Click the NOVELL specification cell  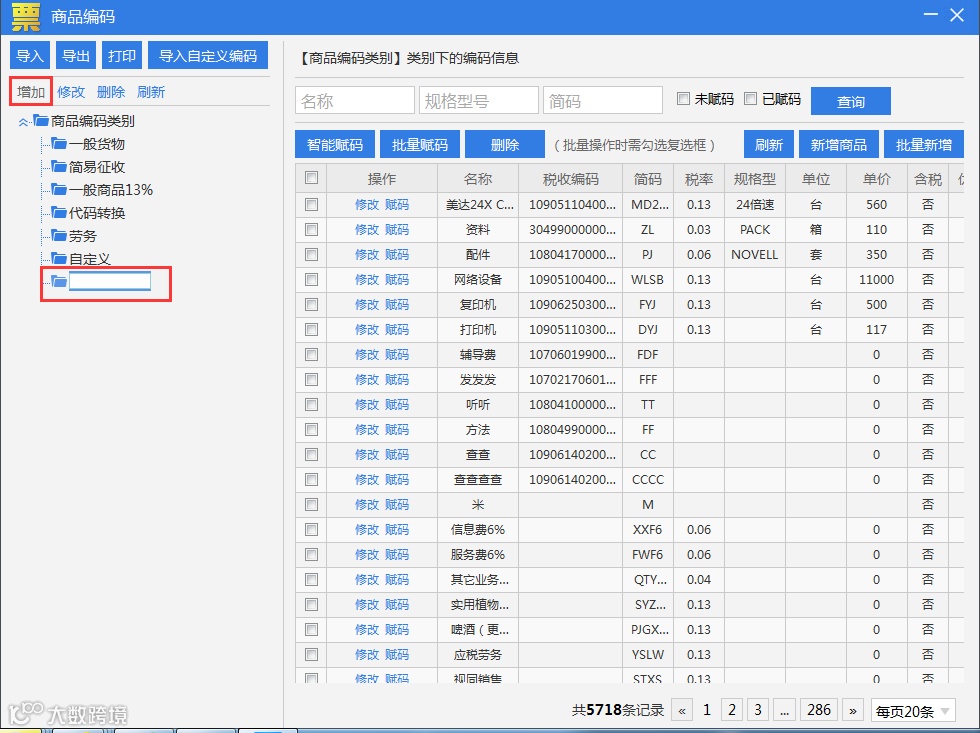(x=754, y=254)
